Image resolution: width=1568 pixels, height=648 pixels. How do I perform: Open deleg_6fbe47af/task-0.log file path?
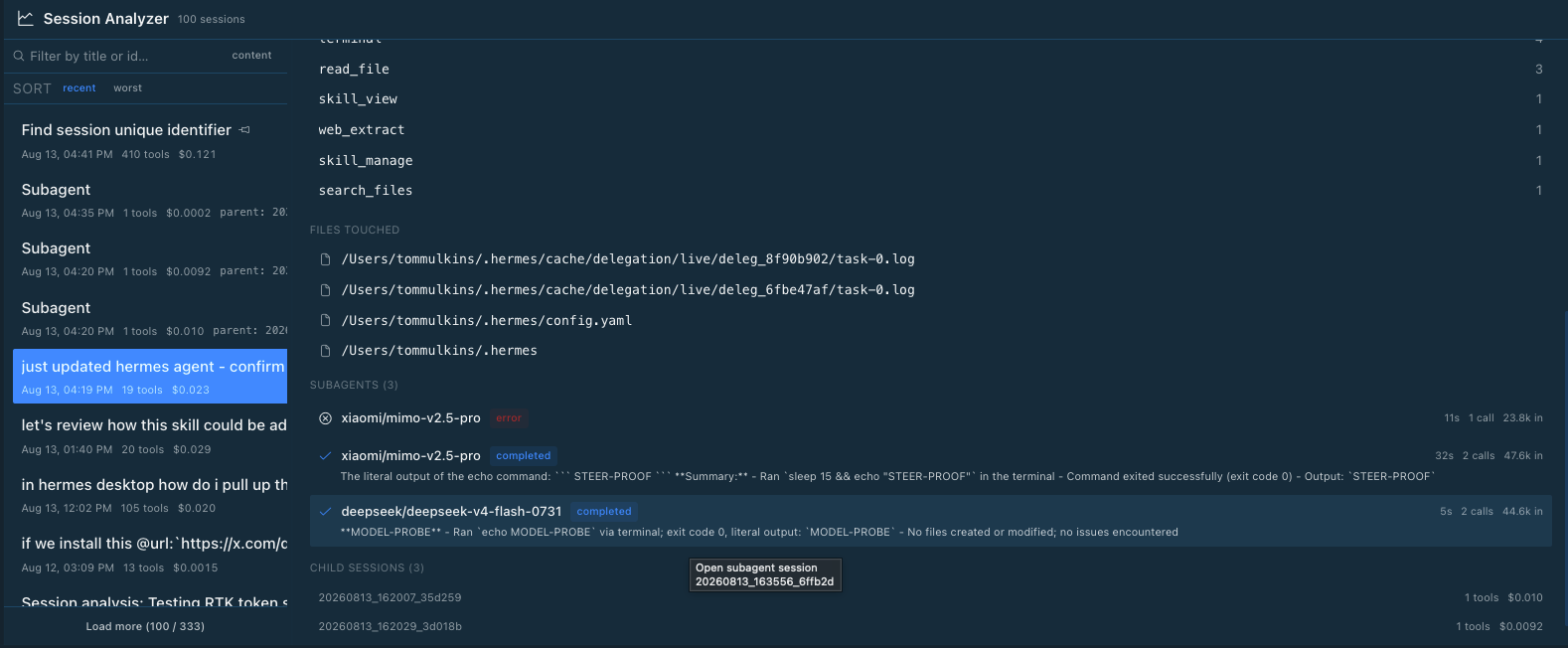point(628,290)
